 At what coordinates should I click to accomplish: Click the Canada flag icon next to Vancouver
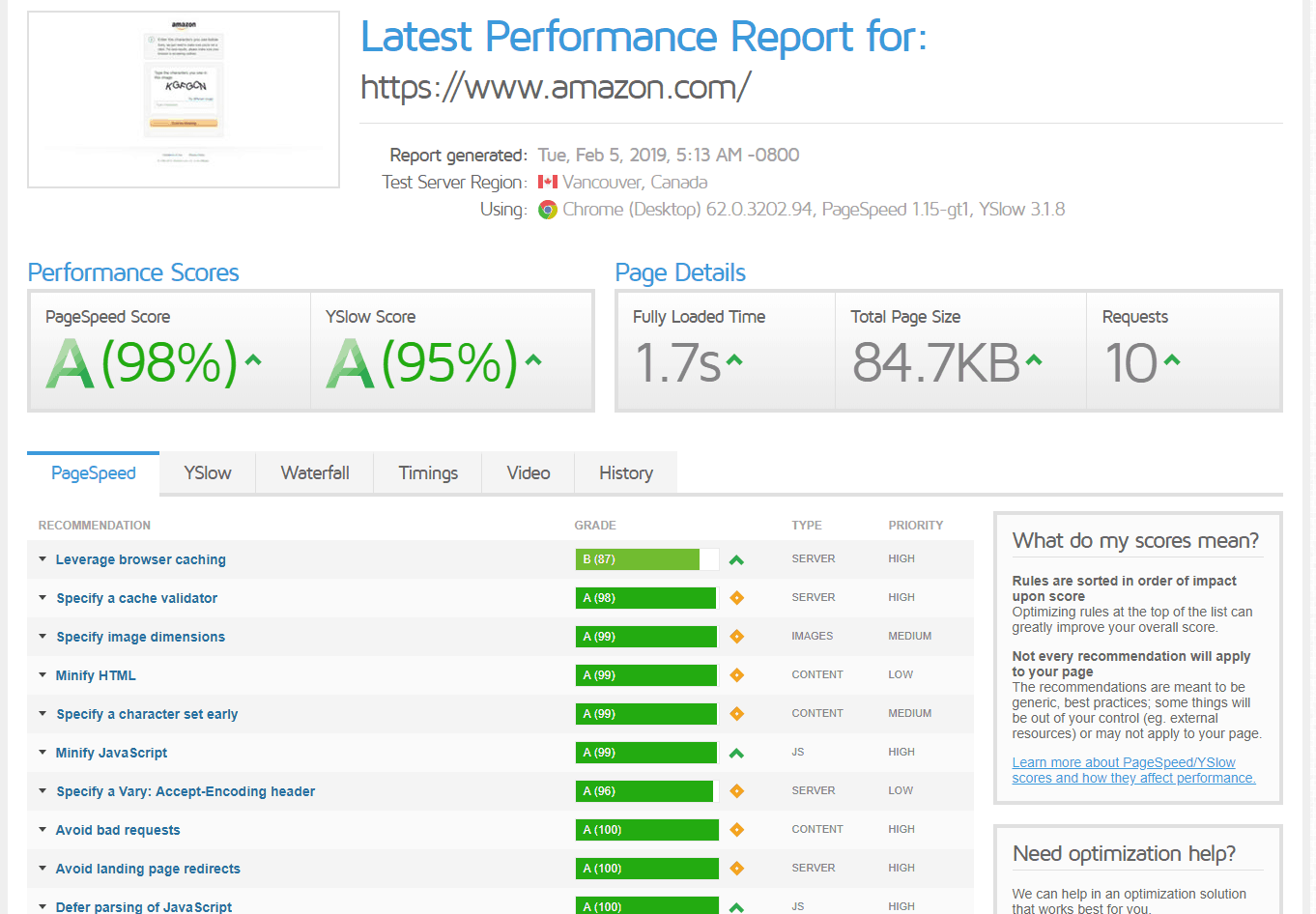click(x=548, y=182)
